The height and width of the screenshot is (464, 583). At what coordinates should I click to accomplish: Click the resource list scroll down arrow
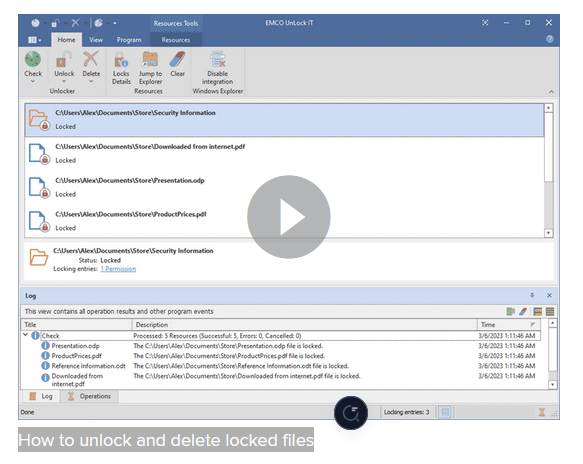point(548,233)
